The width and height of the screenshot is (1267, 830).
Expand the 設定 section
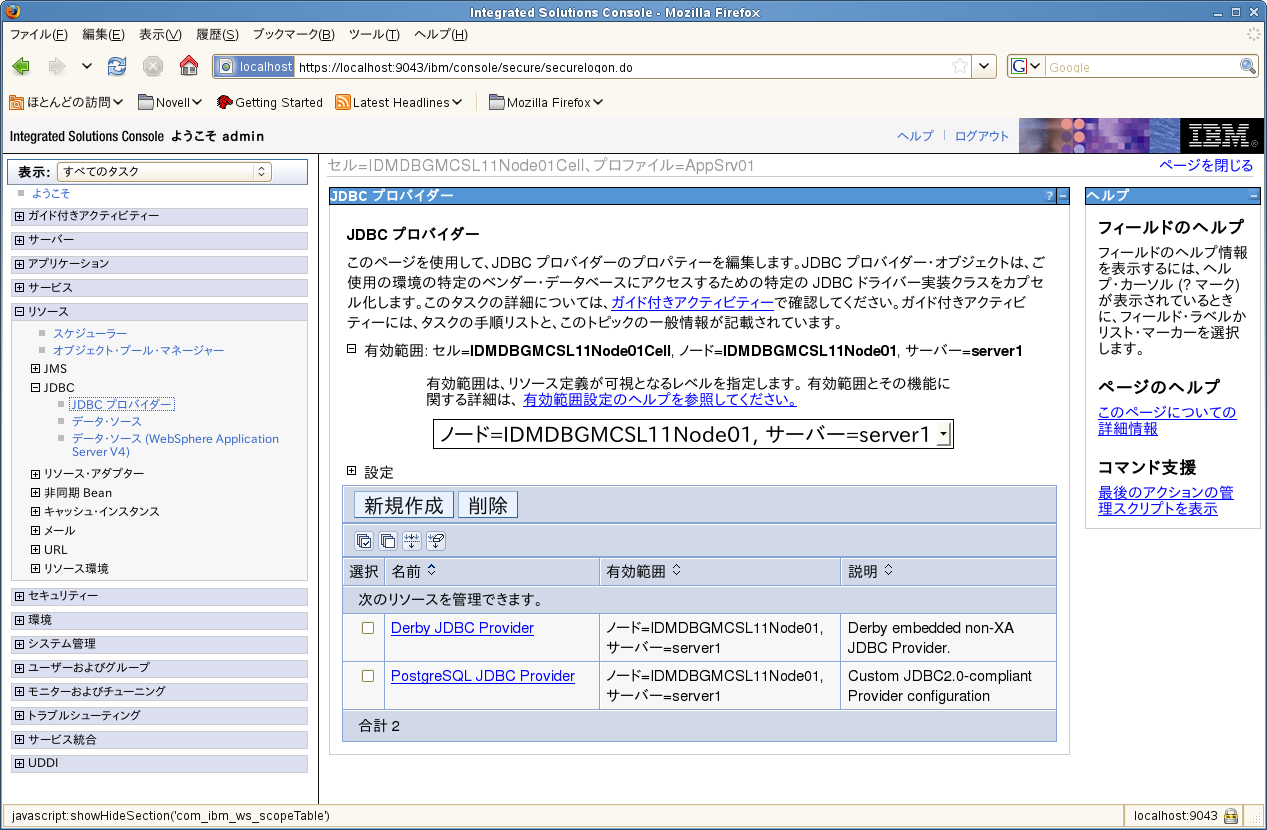[x=352, y=471]
